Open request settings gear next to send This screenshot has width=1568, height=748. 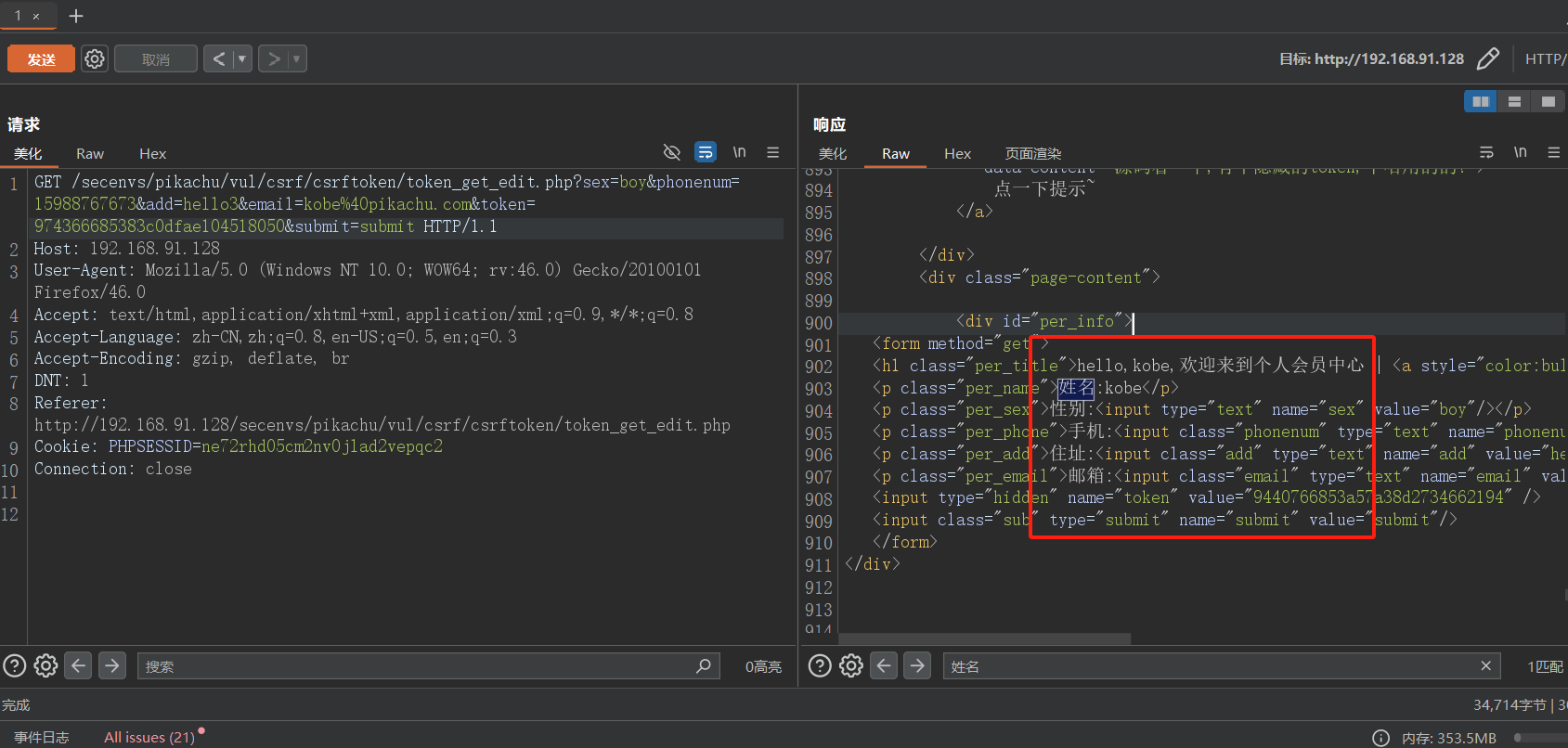[95, 59]
